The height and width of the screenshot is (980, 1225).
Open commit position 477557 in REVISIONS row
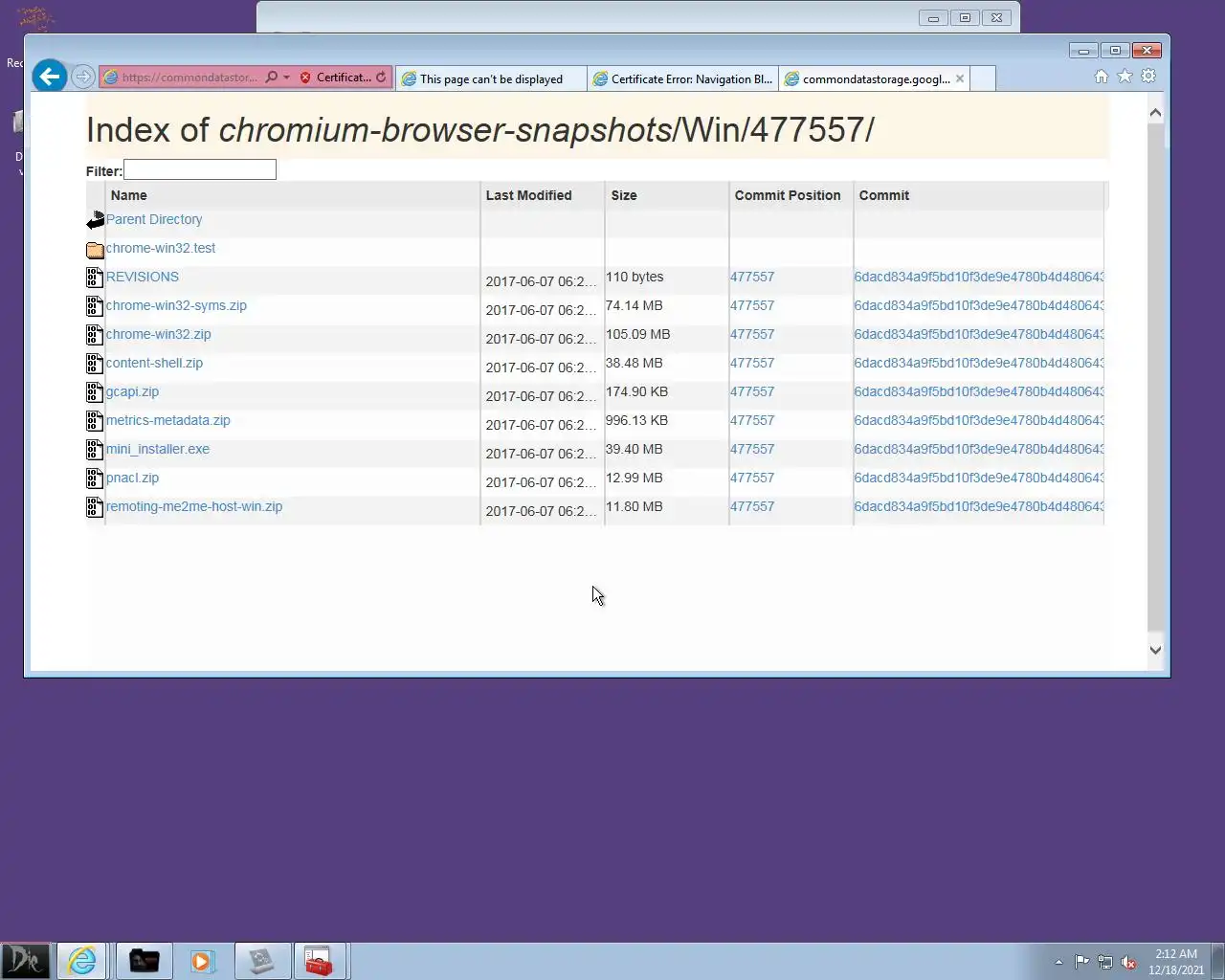[x=752, y=277]
